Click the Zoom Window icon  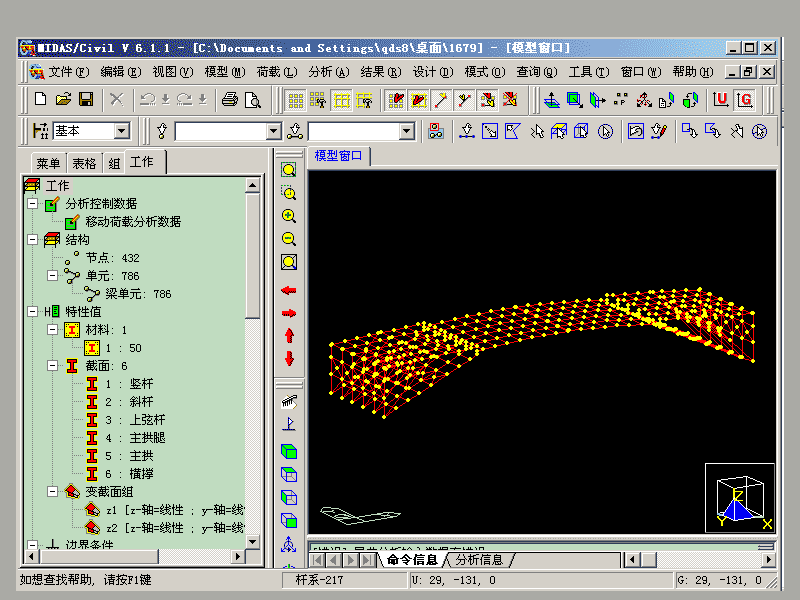pos(289,193)
